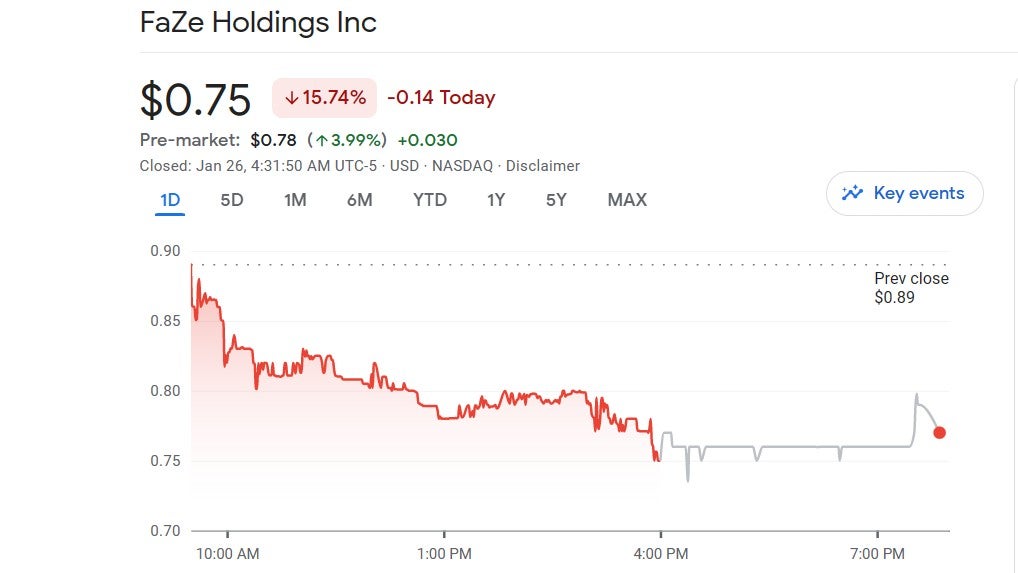1018x573 pixels.
Task: Show the MAX time range
Action: pos(627,200)
